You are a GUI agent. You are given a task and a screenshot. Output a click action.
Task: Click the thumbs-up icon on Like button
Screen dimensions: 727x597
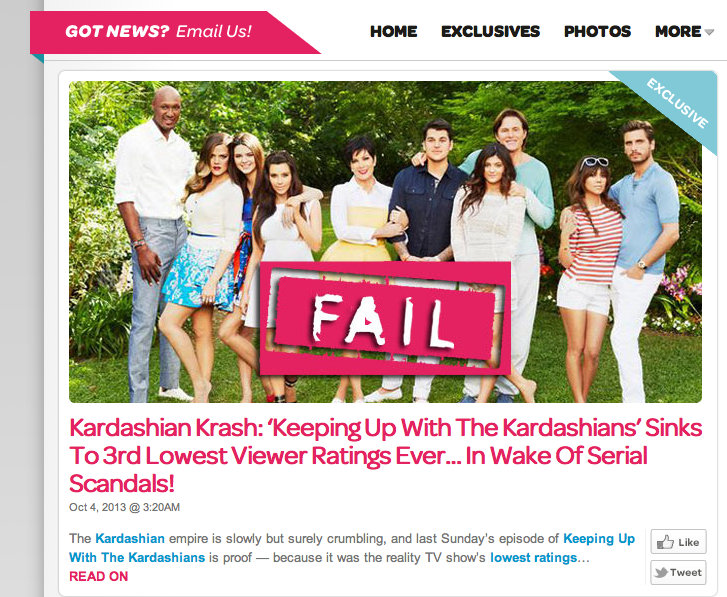[x=665, y=542]
